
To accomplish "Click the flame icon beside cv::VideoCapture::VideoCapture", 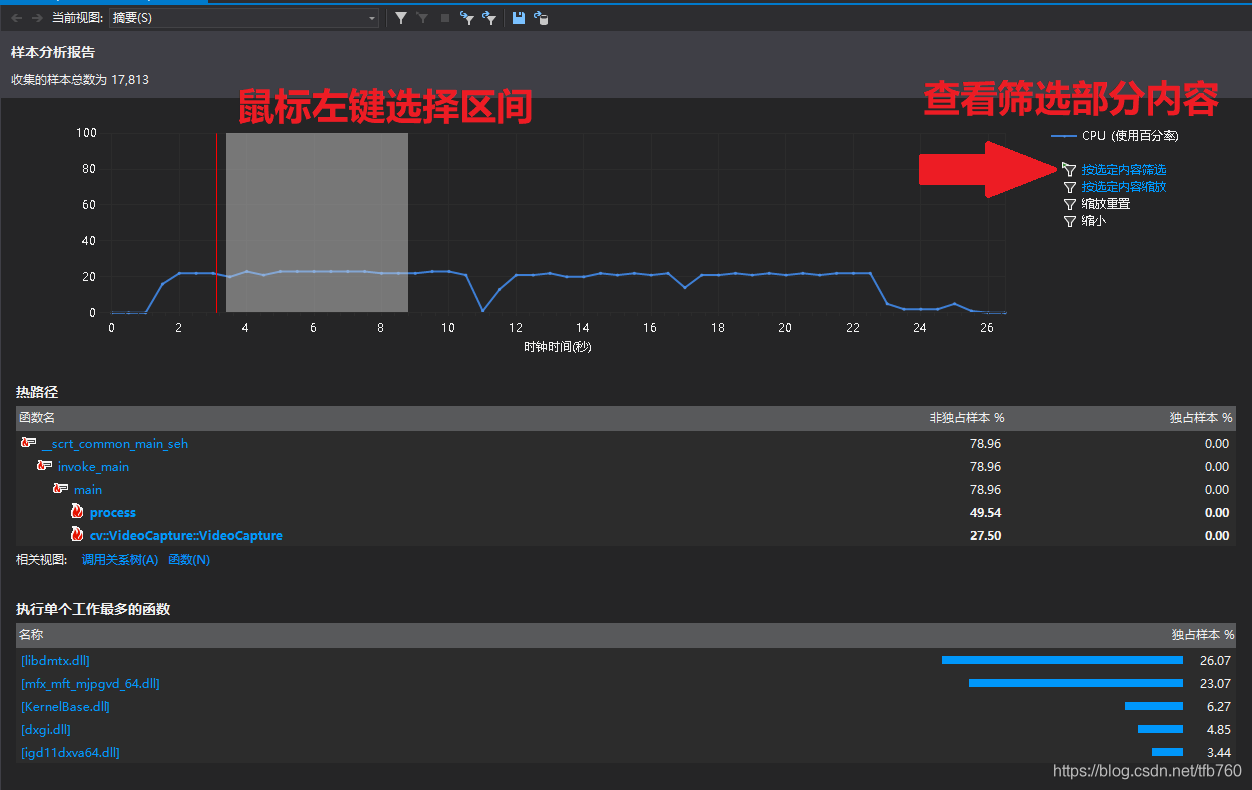I will click(77, 535).
